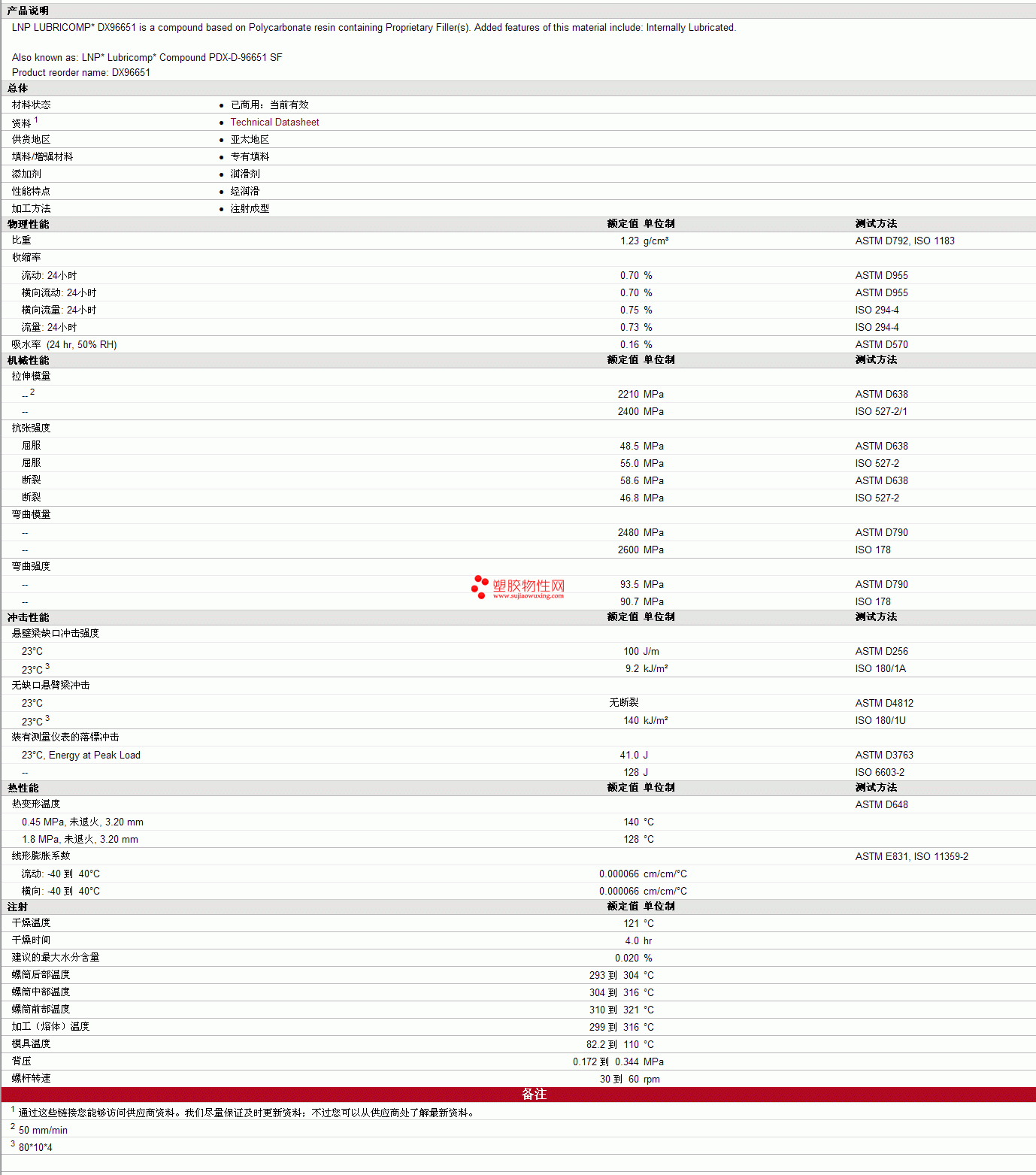Select the ASTM D3763 test method

click(884, 756)
